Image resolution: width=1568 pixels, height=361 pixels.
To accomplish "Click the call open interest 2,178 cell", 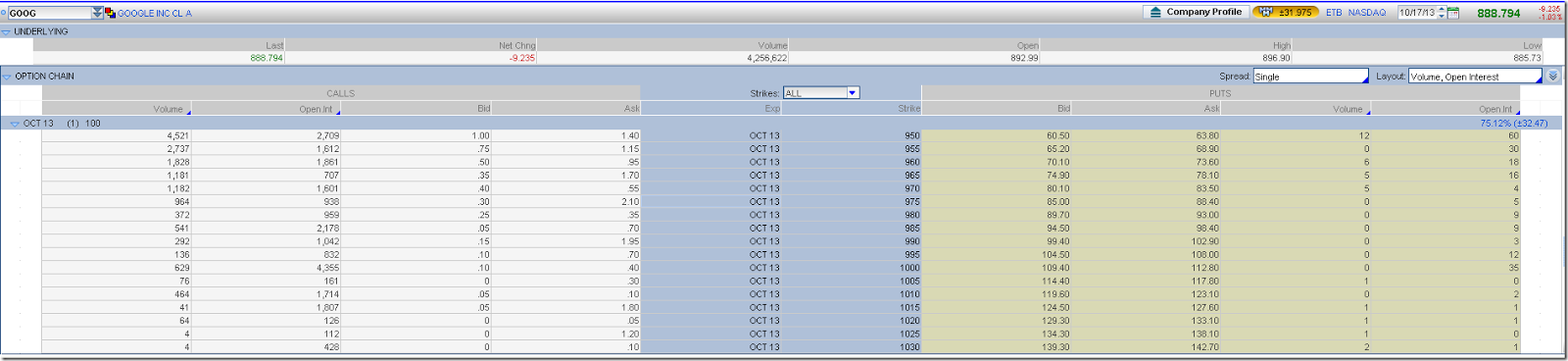I will 328,229.
